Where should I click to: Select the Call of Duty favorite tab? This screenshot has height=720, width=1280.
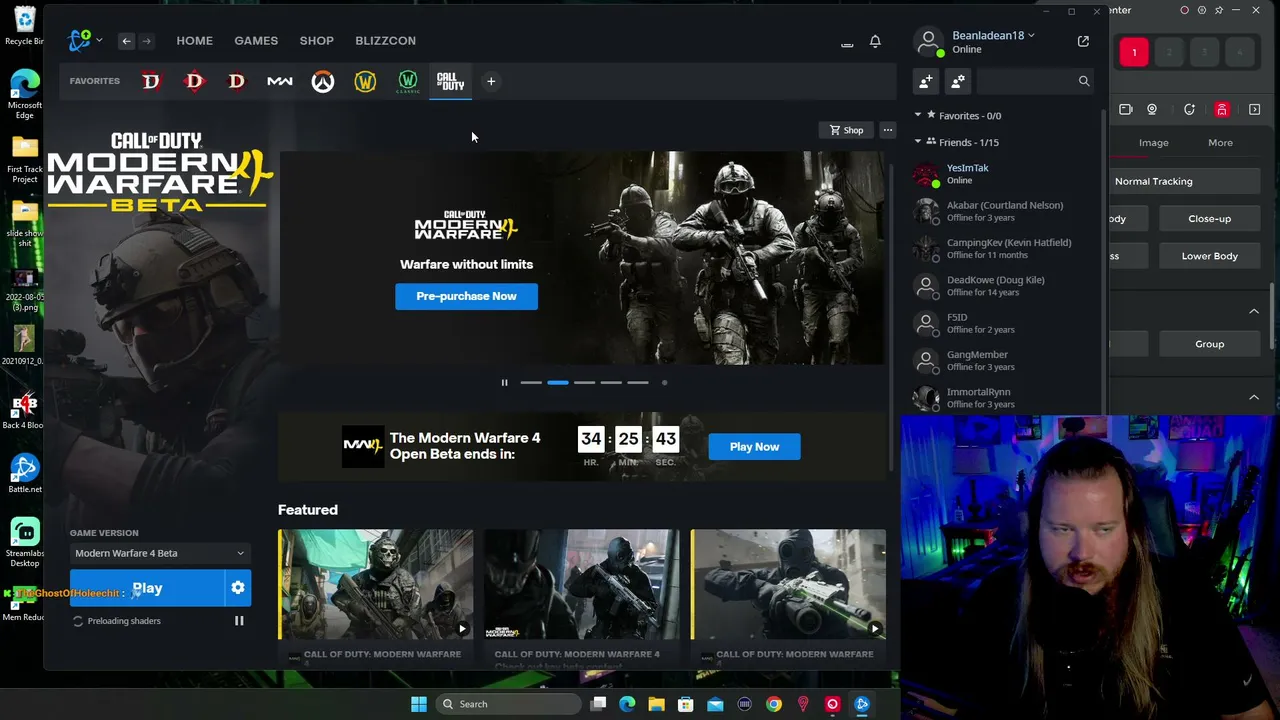tap(451, 81)
